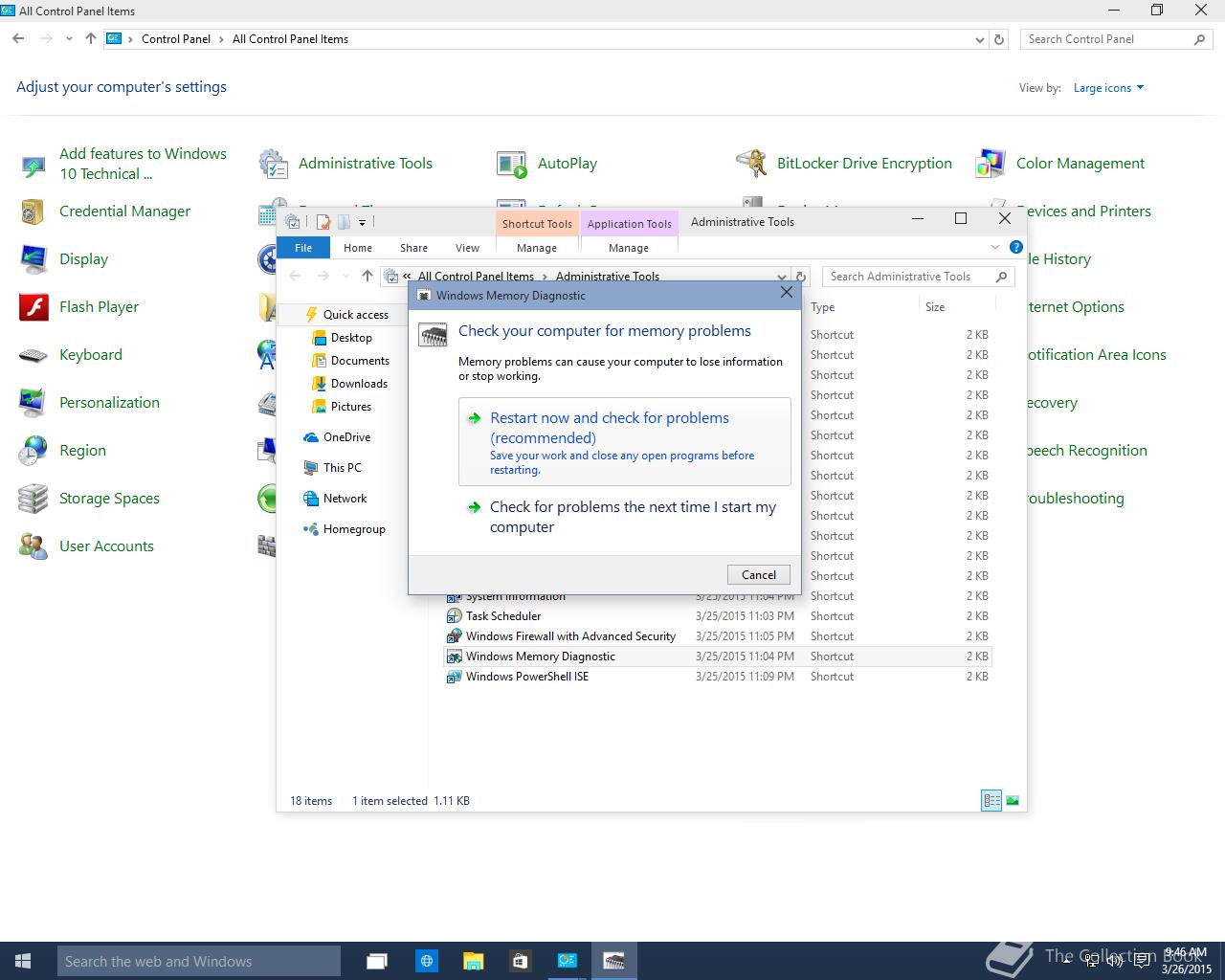This screenshot has height=980, width=1225.
Task: Click Windows Firewall with Advanced Security icon
Action: (454, 636)
